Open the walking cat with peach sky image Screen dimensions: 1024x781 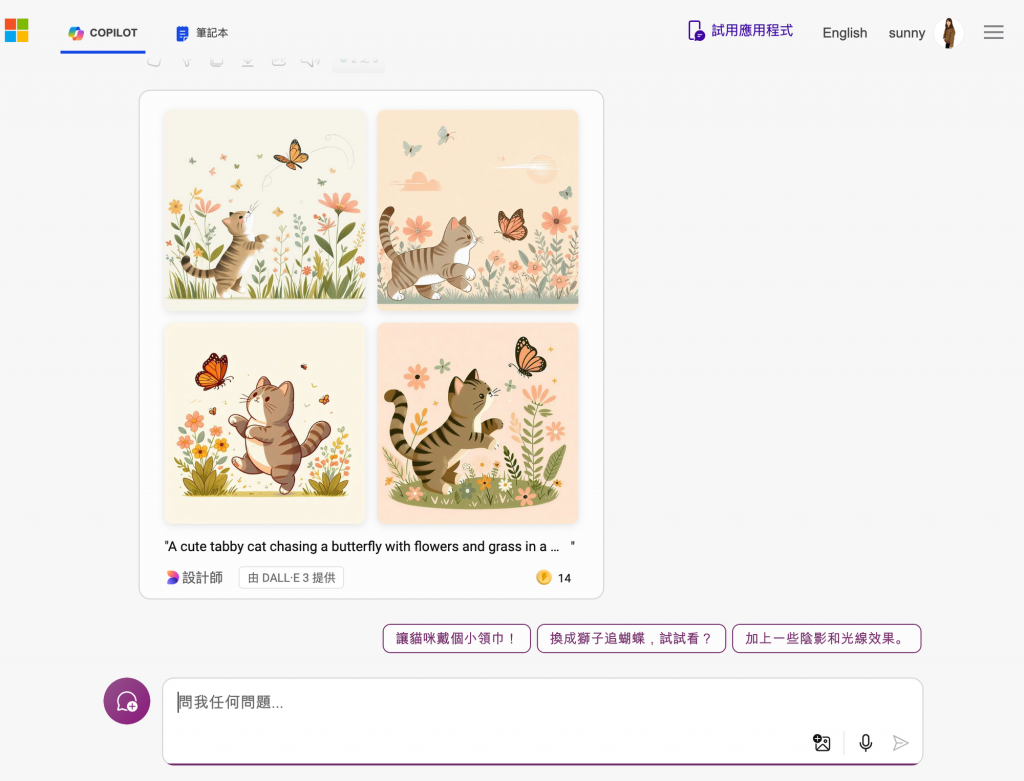pos(477,208)
